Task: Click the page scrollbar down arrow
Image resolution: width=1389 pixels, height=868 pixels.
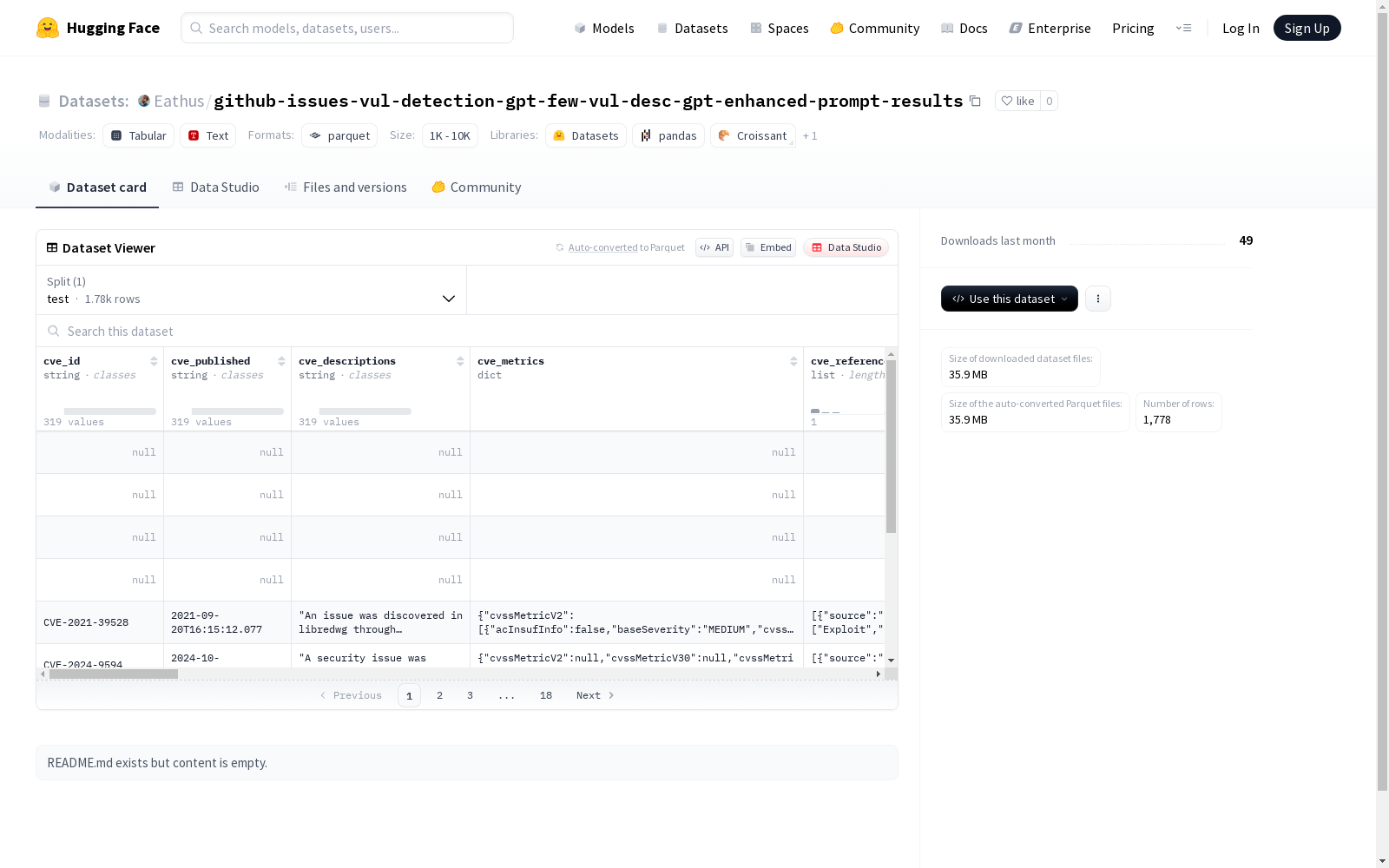Action: 1382,861
